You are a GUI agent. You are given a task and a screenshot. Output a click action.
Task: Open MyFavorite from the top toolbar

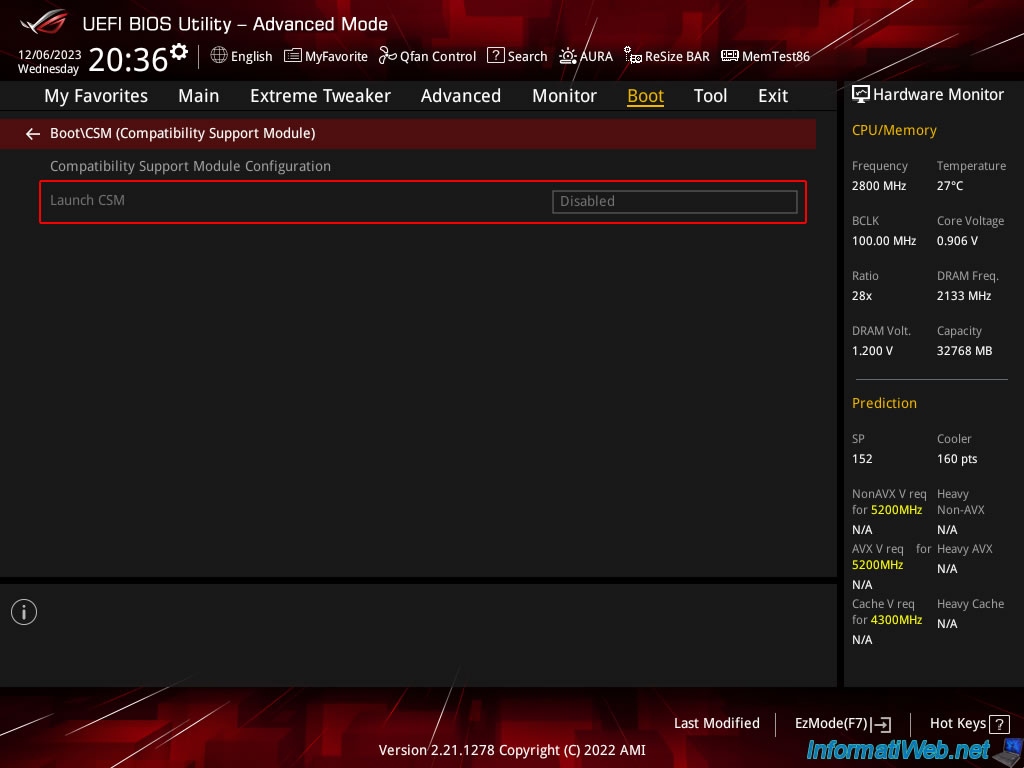326,56
